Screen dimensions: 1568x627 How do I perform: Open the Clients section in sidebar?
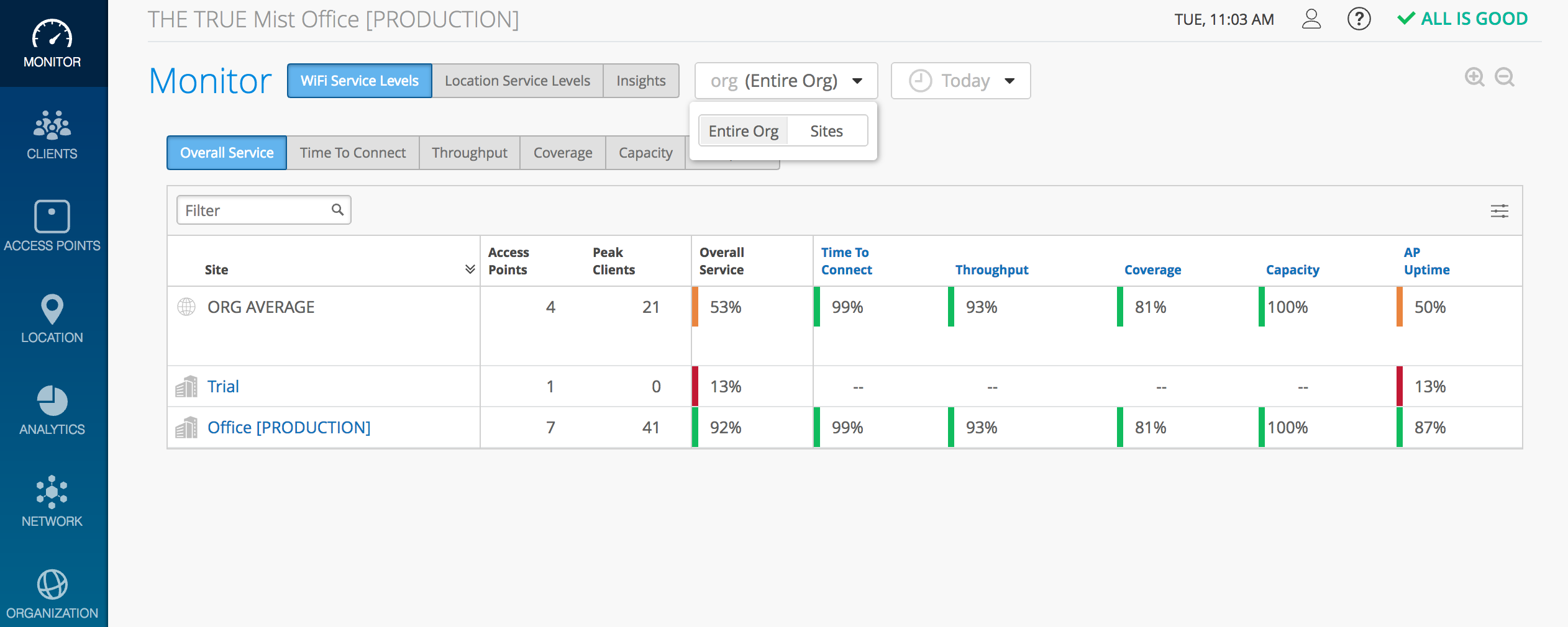(52, 135)
